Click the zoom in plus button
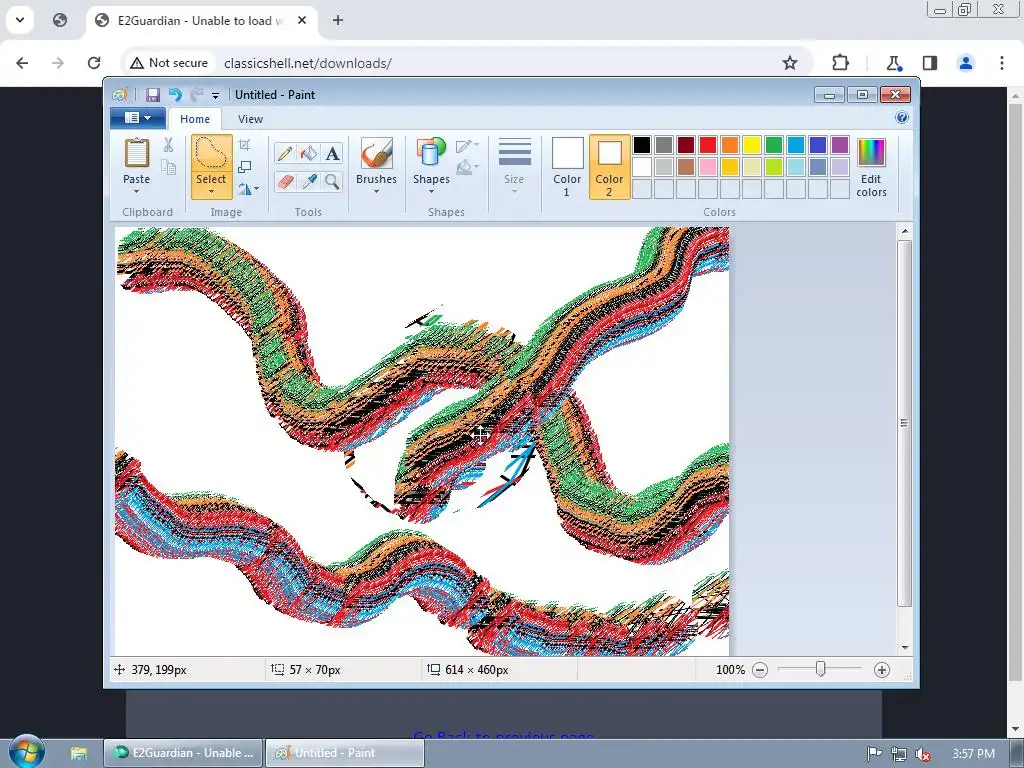Viewport: 1024px width, 768px height. [882, 670]
